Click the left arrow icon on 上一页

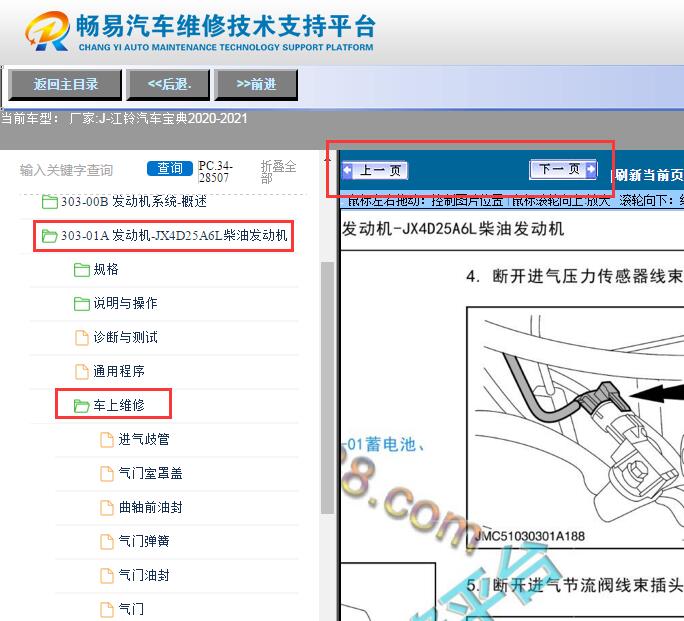[x=348, y=170]
